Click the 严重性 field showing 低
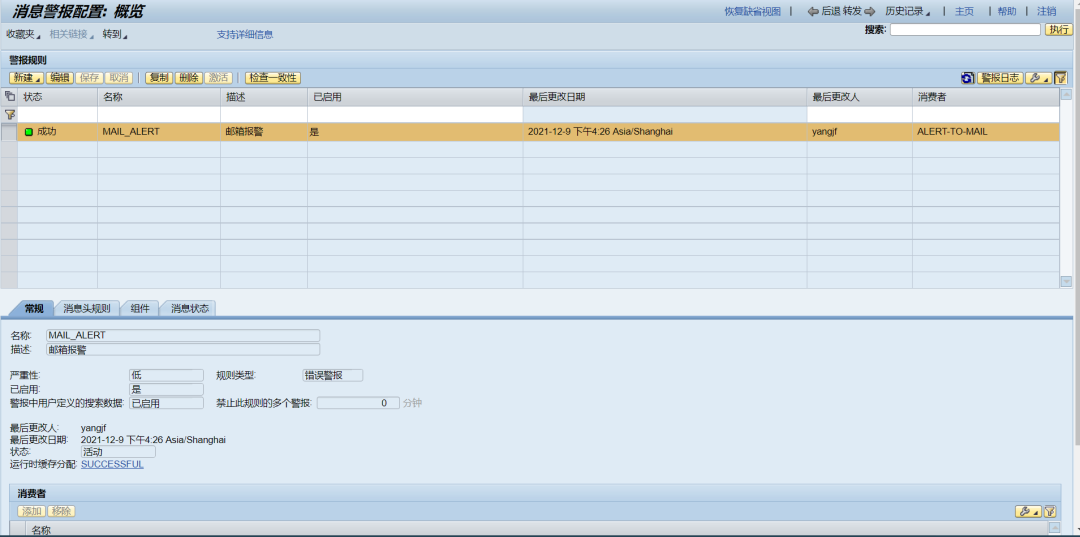The width and height of the screenshot is (1080, 537). pos(167,375)
